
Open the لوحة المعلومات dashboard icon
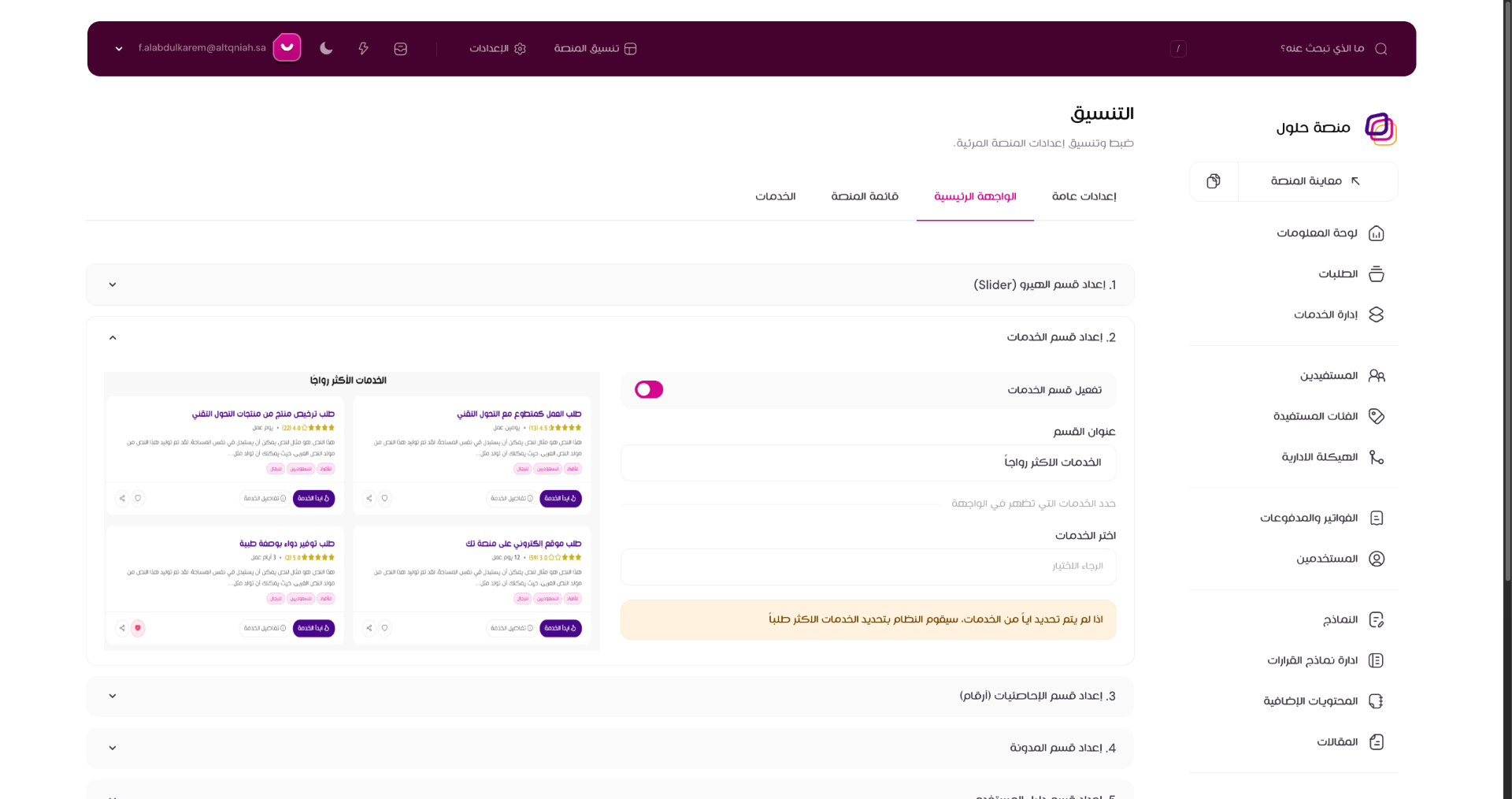coord(1377,233)
